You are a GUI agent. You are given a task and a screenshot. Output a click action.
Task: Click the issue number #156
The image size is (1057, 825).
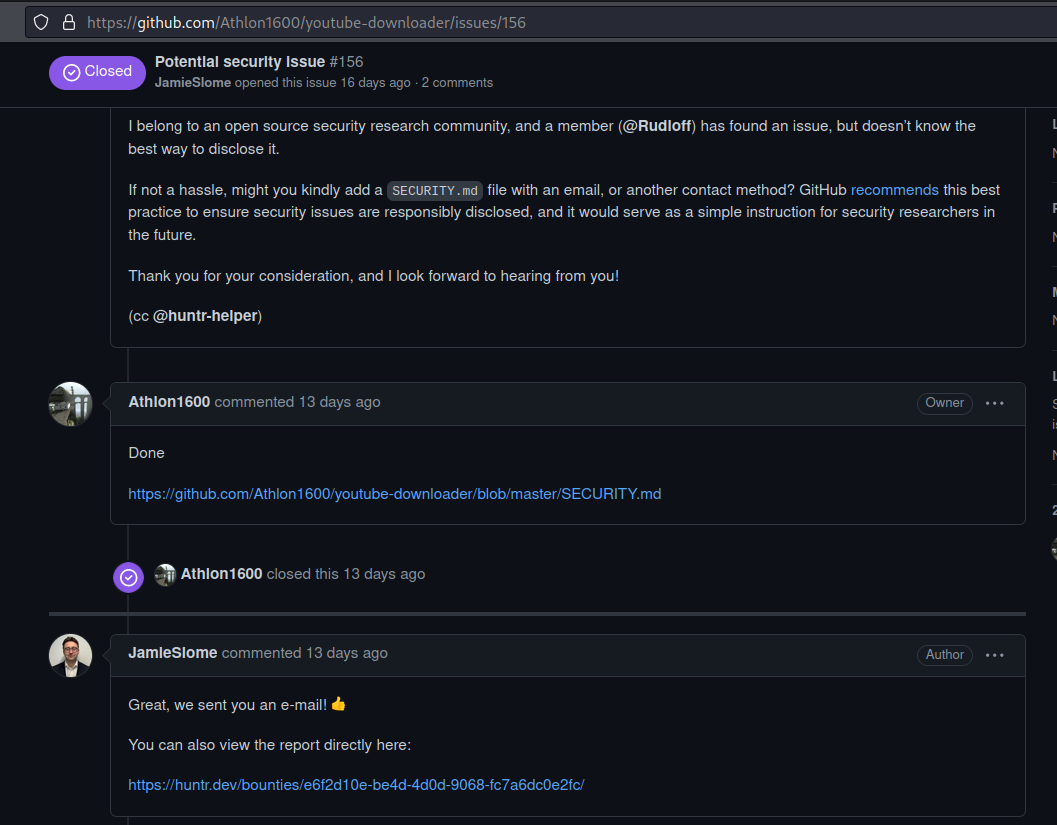pos(346,62)
